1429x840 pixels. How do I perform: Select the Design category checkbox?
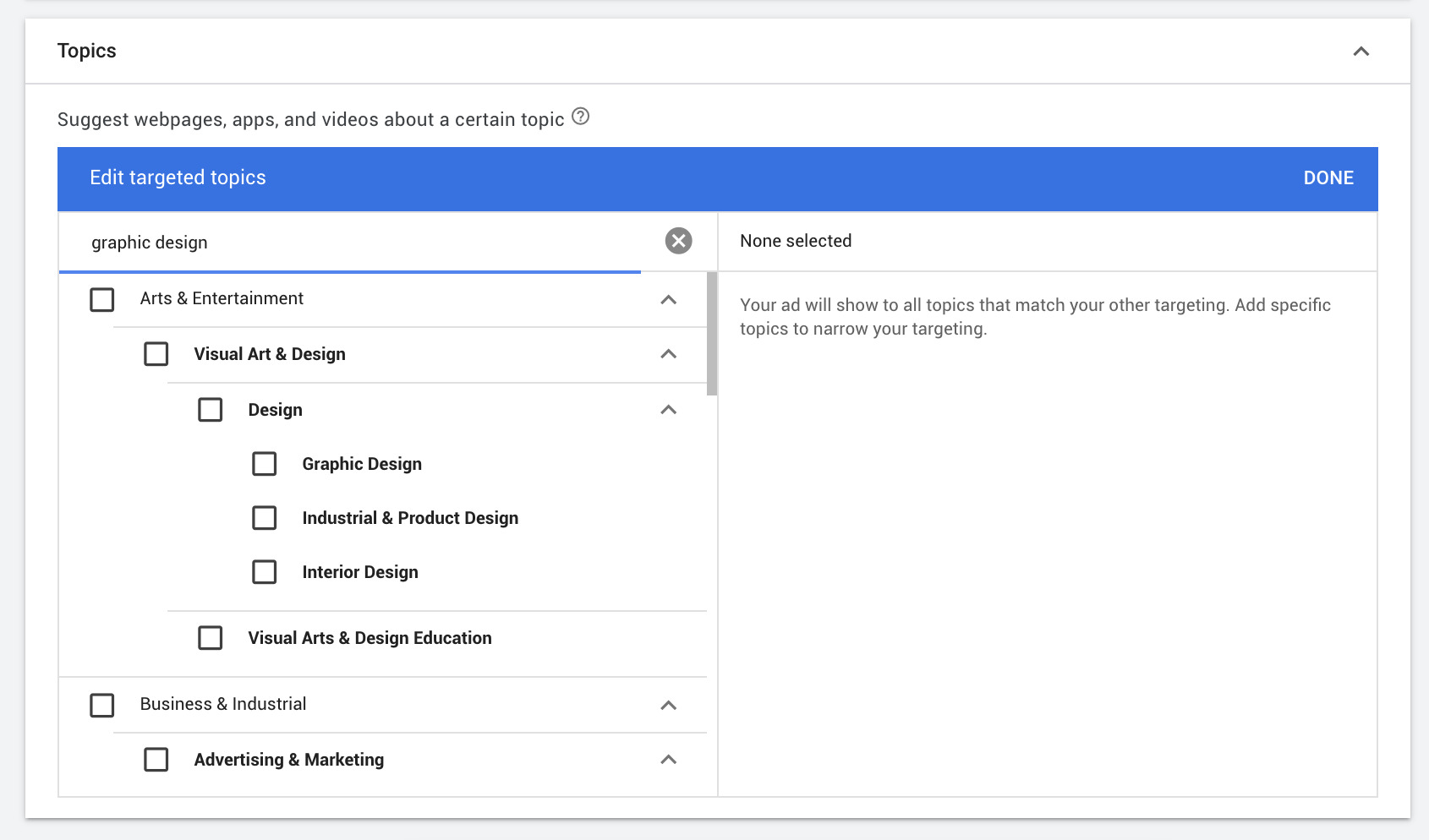pos(211,409)
